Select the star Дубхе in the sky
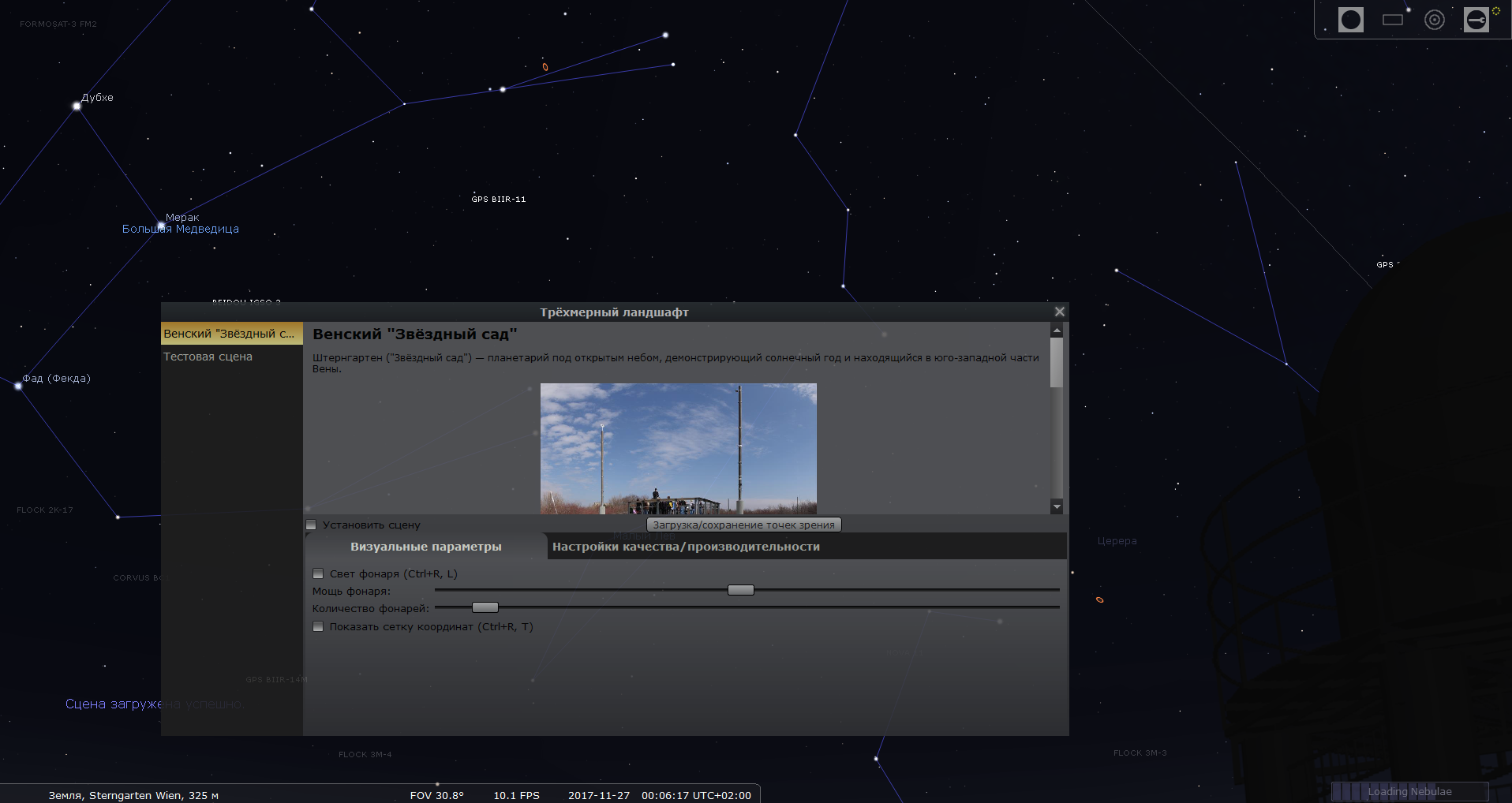The image size is (1512, 803). (77, 106)
